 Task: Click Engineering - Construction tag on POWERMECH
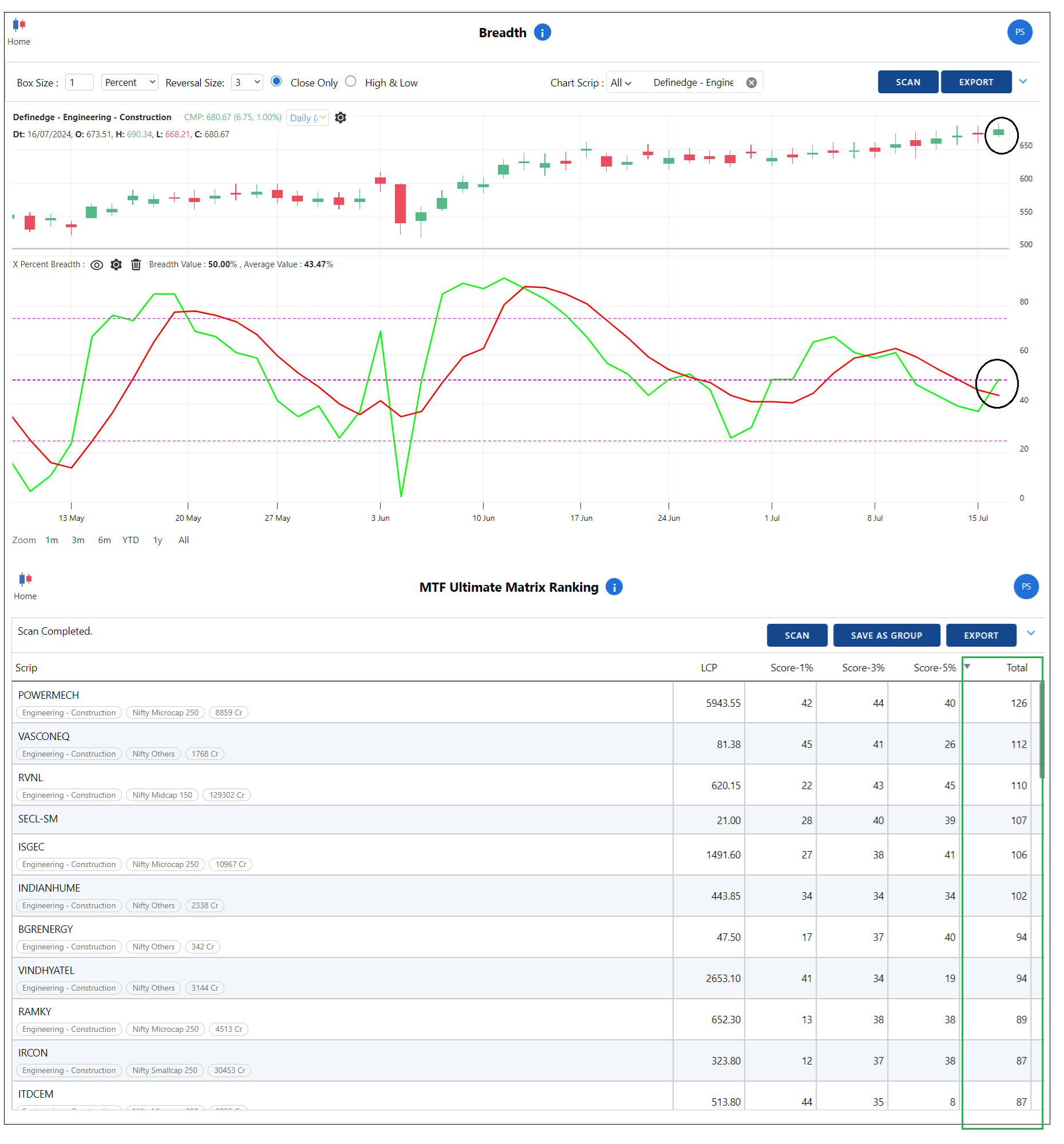click(x=69, y=712)
